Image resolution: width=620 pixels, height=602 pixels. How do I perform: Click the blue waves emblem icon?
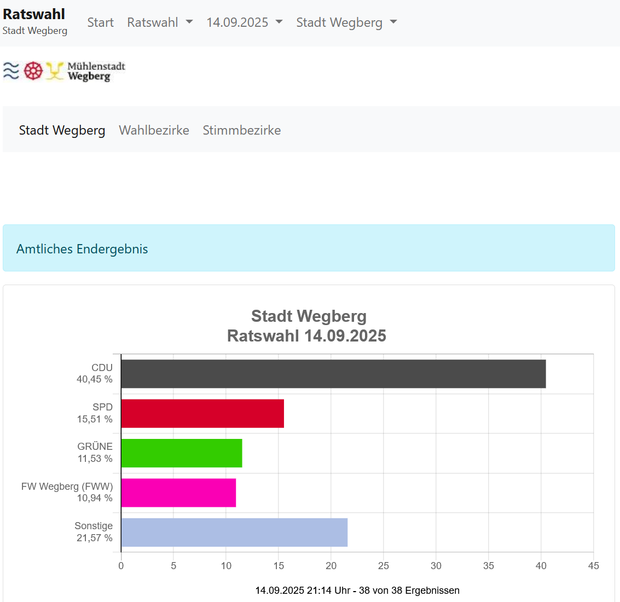[x=11, y=71]
